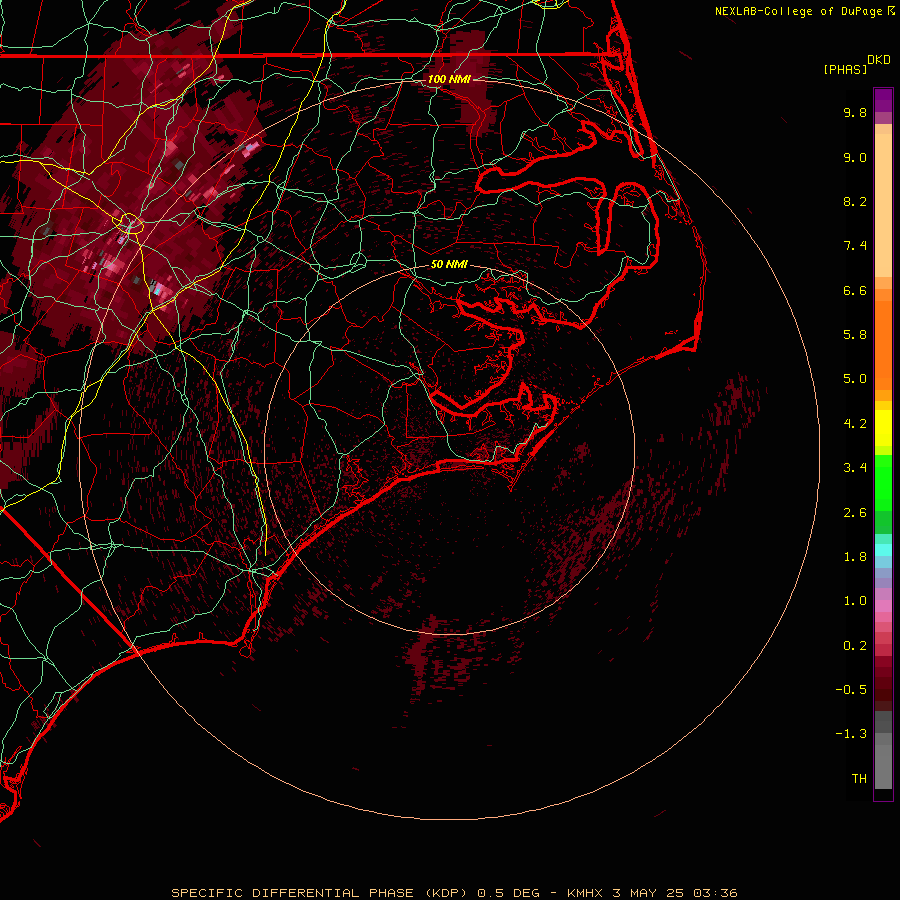Click the [PHAS] label above color bar
Screen dimensions: 900x900
(845, 69)
